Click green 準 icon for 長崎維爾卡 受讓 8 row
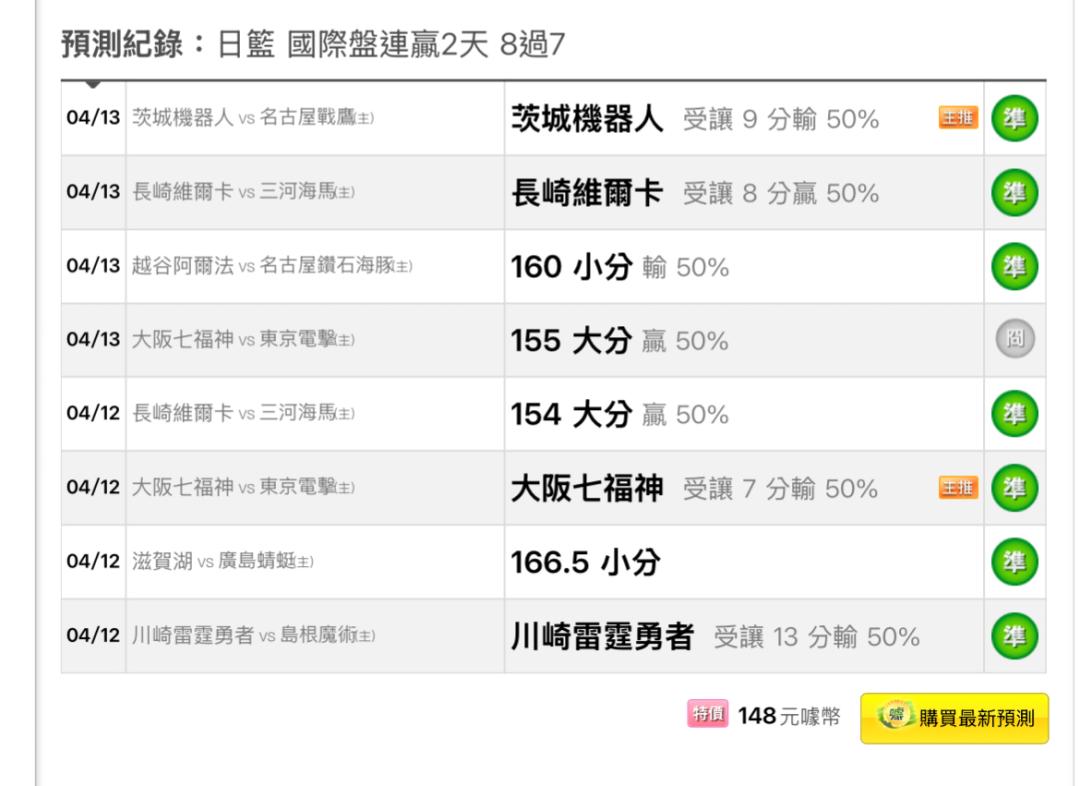1080x786 pixels. coord(1015,192)
